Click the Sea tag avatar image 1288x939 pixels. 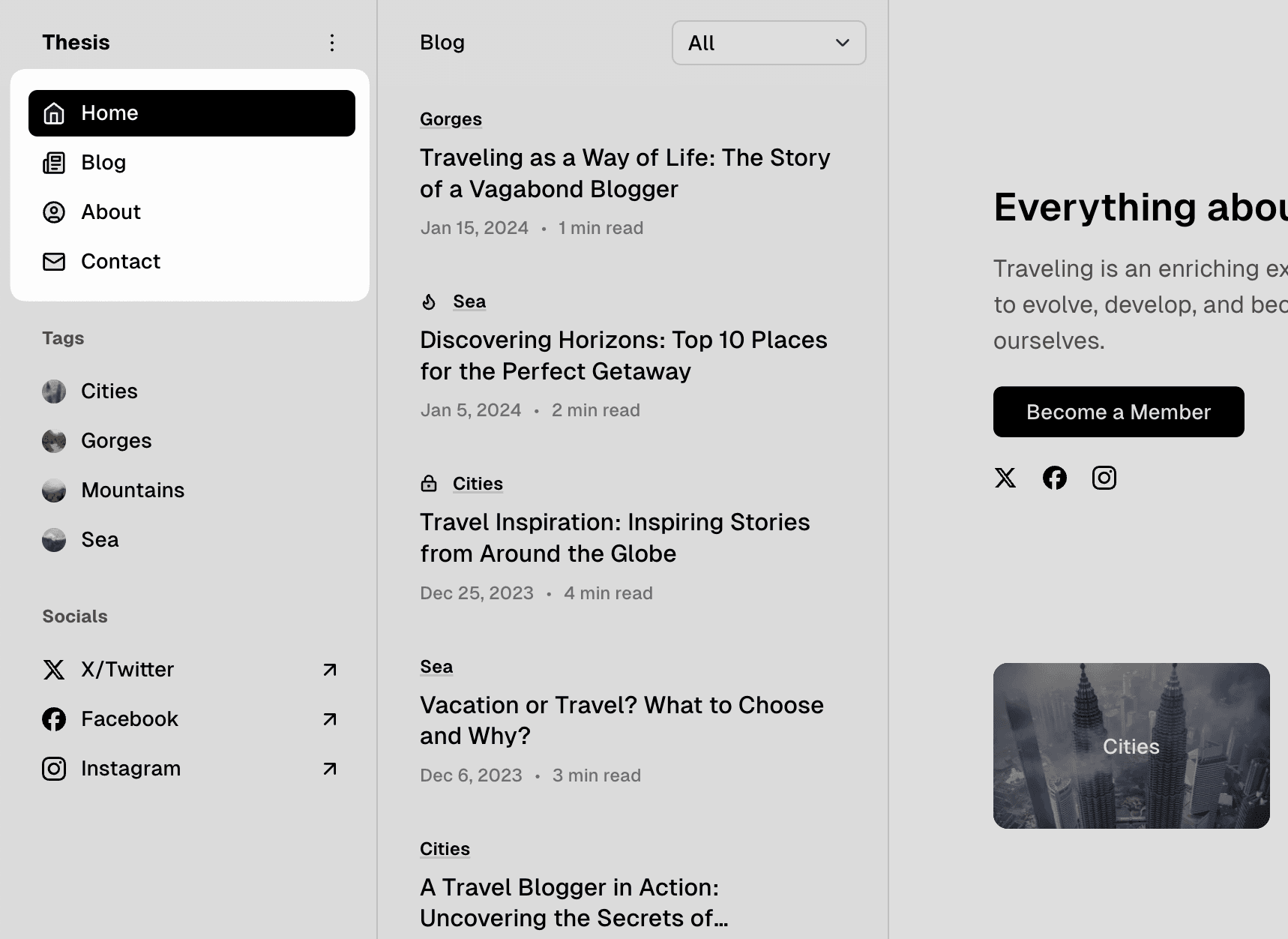(54, 540)
